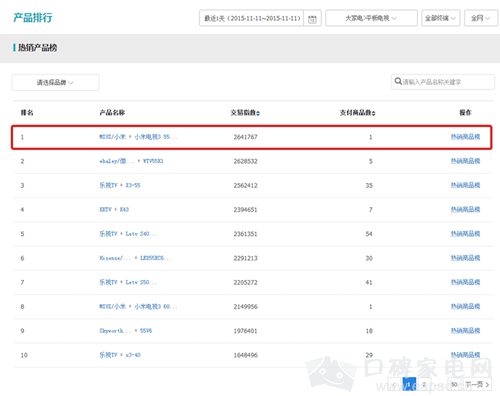The width and height of the screenshot is (500, 396).
Task: Click the 排名 column header
Action: pos(27,113)
